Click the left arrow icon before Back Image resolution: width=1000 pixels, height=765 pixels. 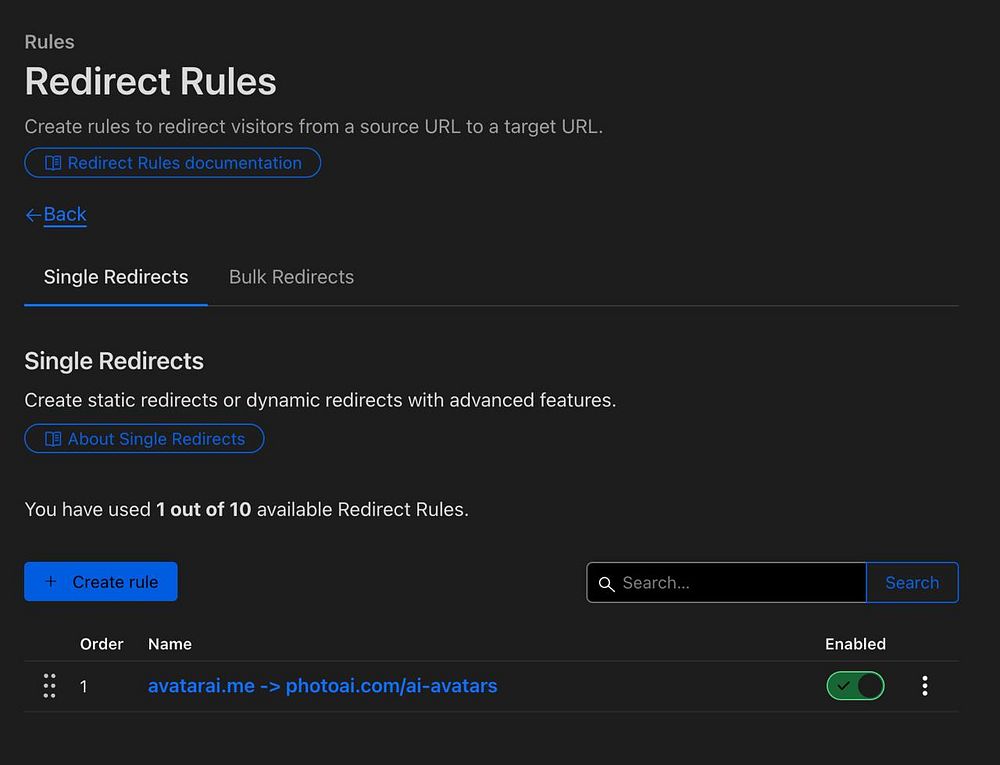click(33, 215)
